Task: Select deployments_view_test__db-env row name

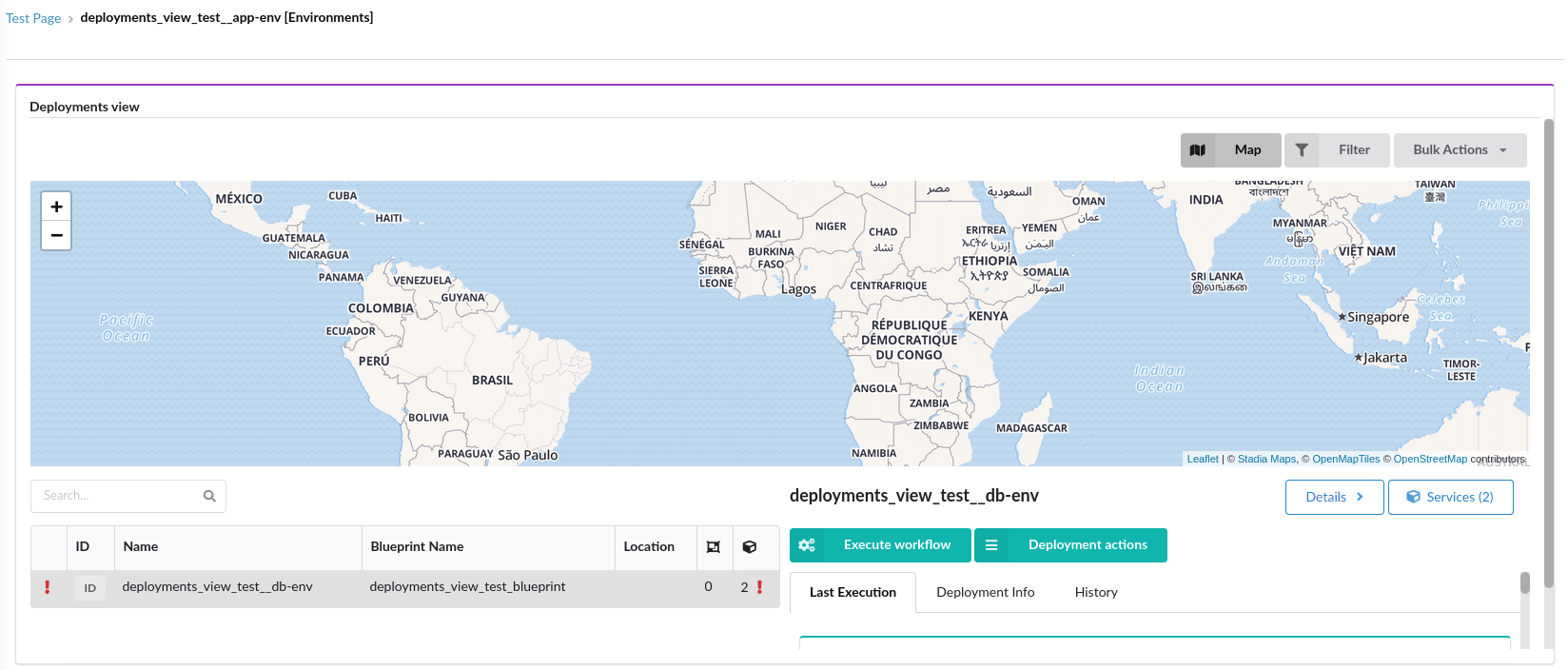Action: click(217, 587)
